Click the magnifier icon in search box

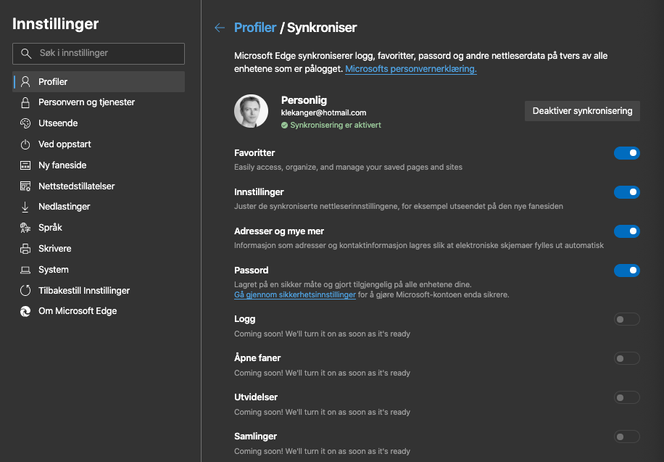[26, 53]
